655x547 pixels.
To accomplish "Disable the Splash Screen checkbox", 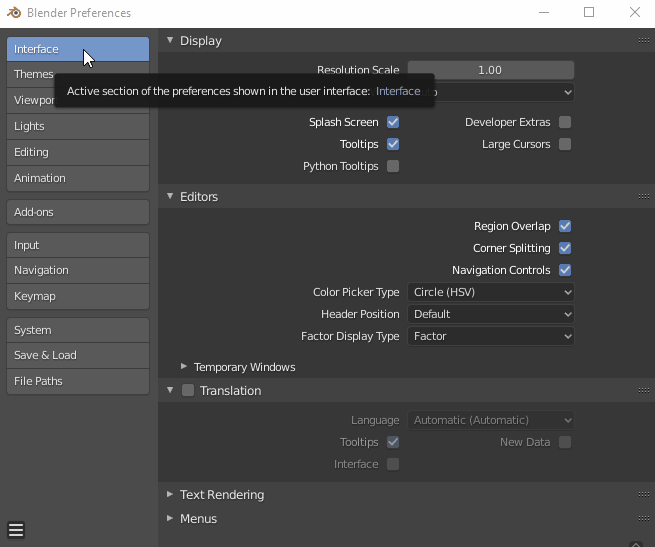I will pos(393,122).
